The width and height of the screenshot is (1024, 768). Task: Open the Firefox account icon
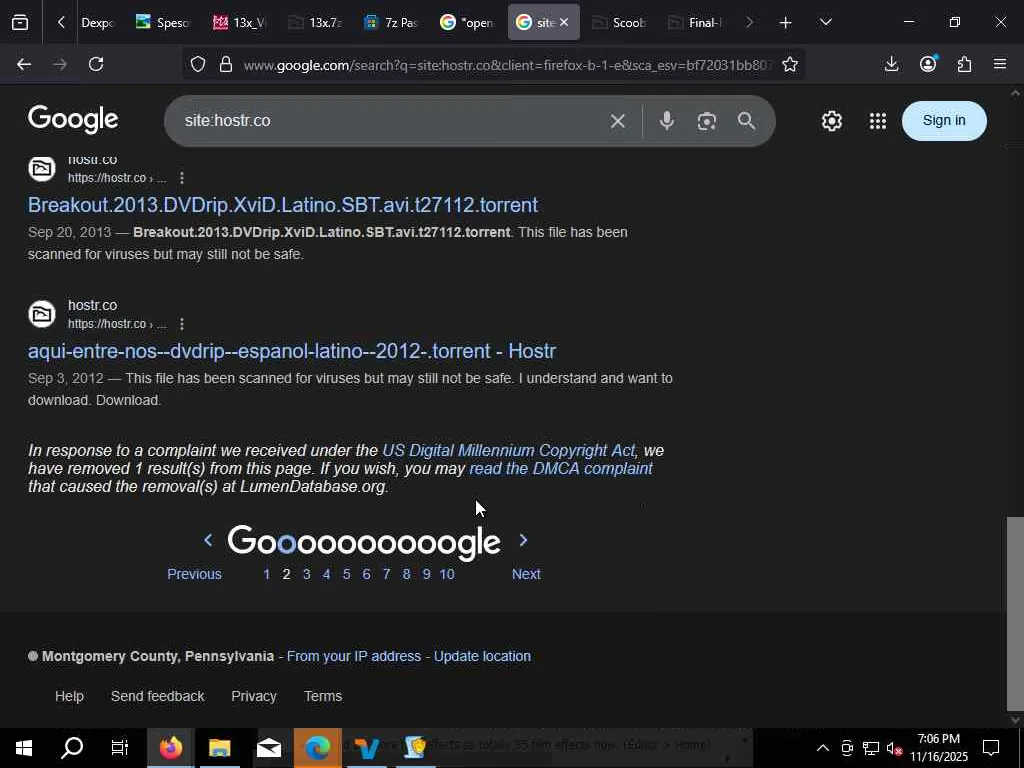(x=928, y=64)
